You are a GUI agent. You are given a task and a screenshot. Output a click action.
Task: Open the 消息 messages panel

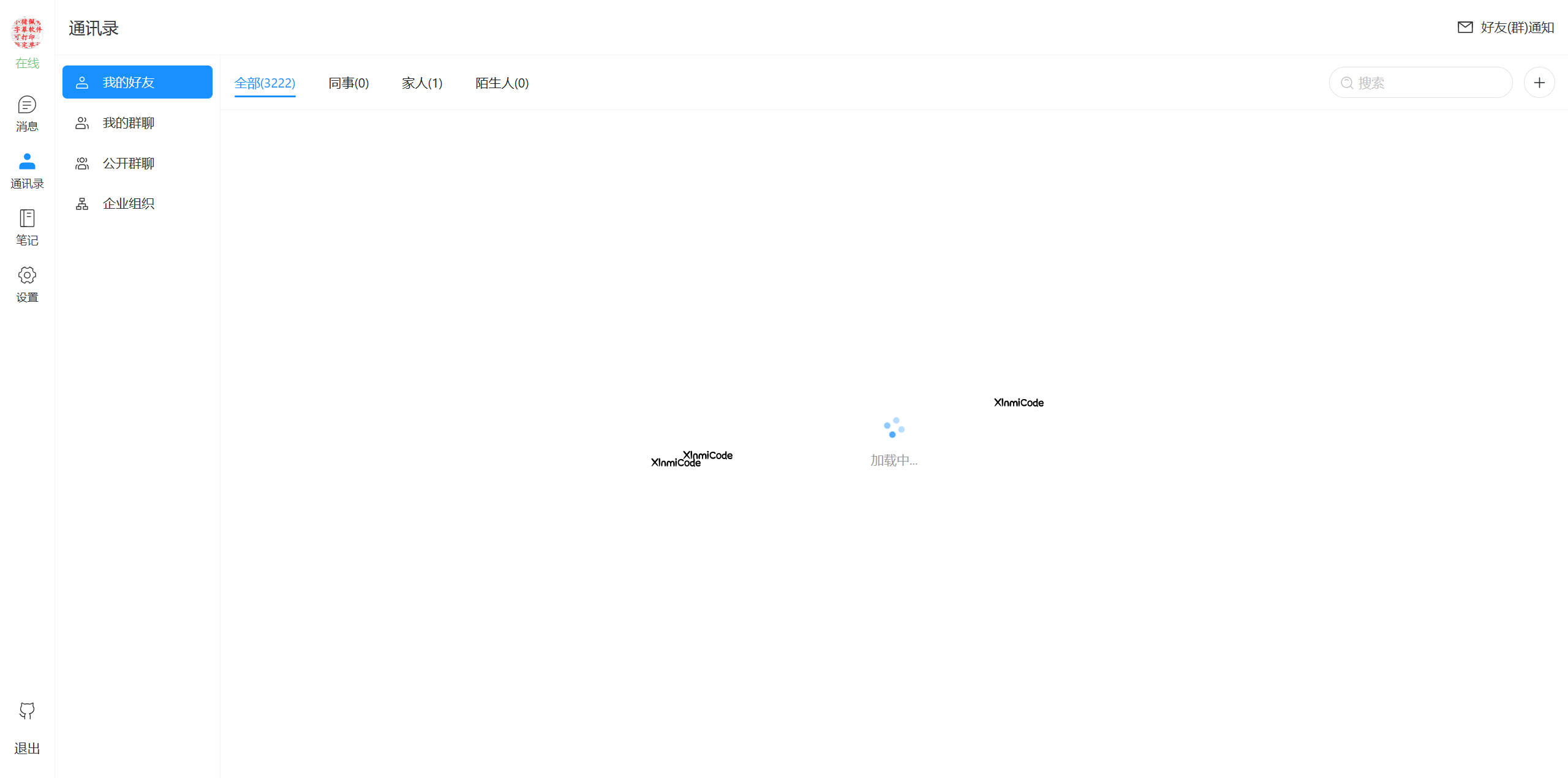26,112
